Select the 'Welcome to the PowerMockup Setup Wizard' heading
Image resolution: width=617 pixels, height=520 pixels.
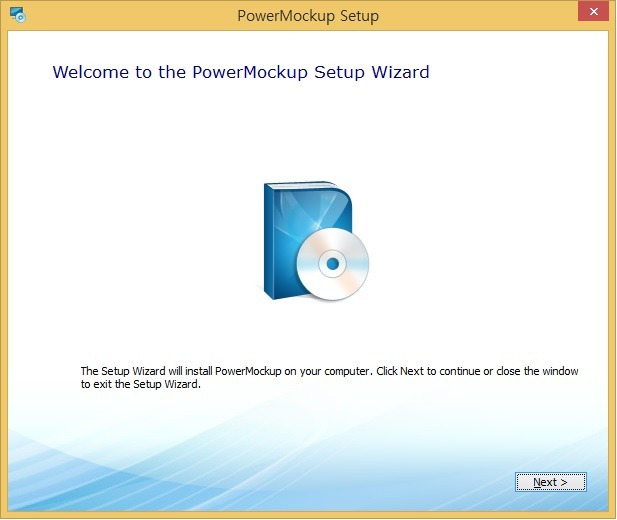[x=241, y=72]
